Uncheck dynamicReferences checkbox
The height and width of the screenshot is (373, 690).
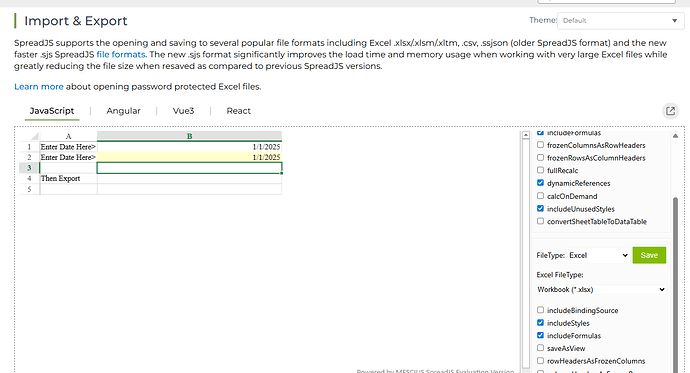click(540, 183)
